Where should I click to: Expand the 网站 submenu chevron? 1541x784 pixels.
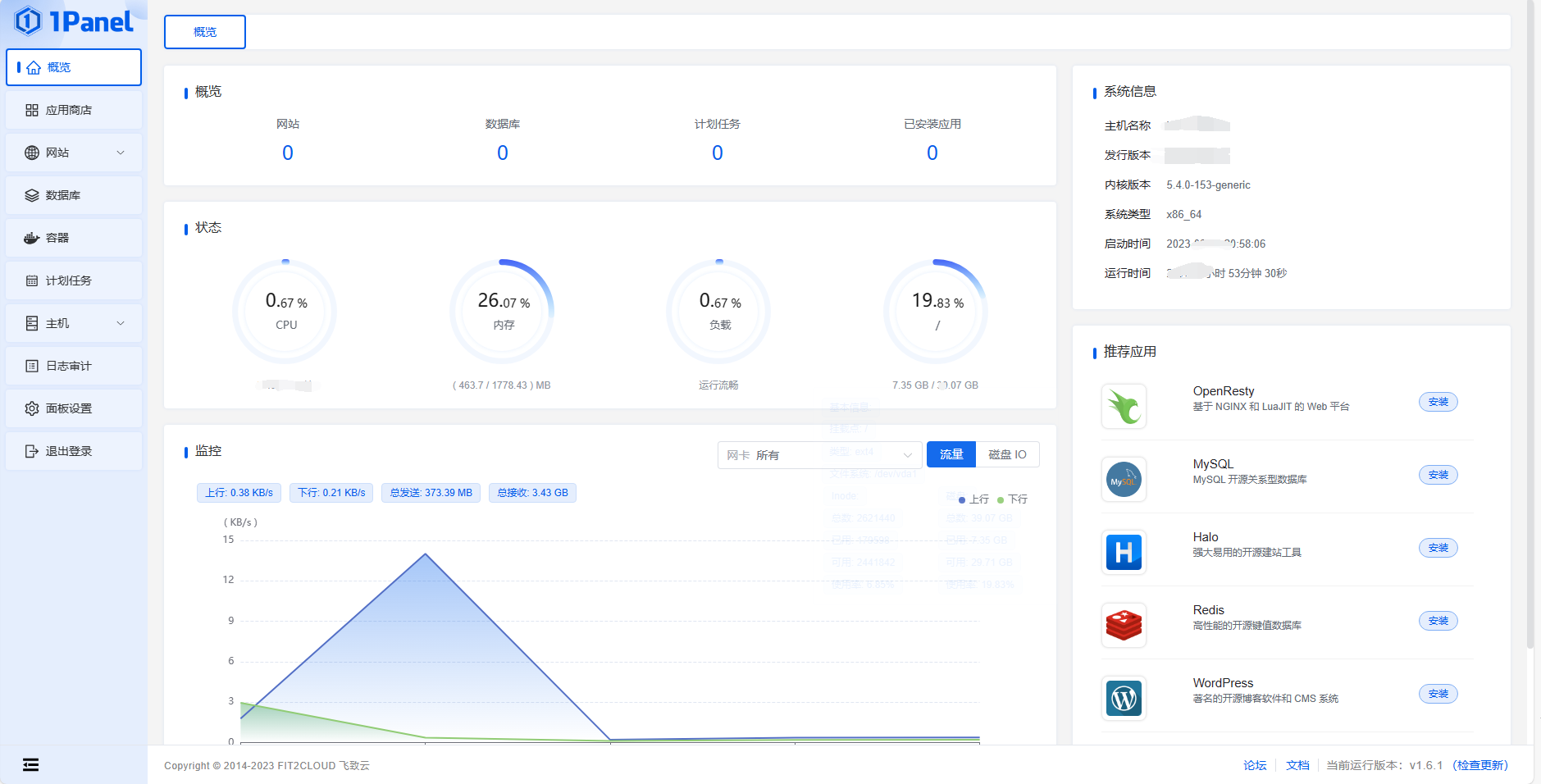pyautogui.click(x=121, y=153)
